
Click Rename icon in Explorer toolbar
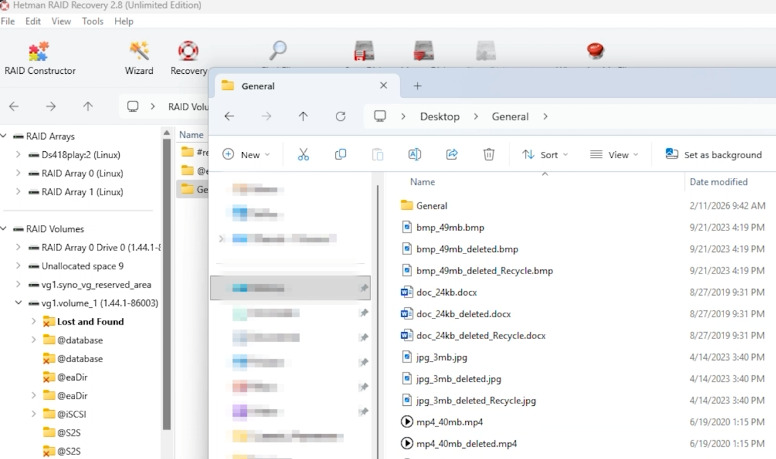click(415, 154)
